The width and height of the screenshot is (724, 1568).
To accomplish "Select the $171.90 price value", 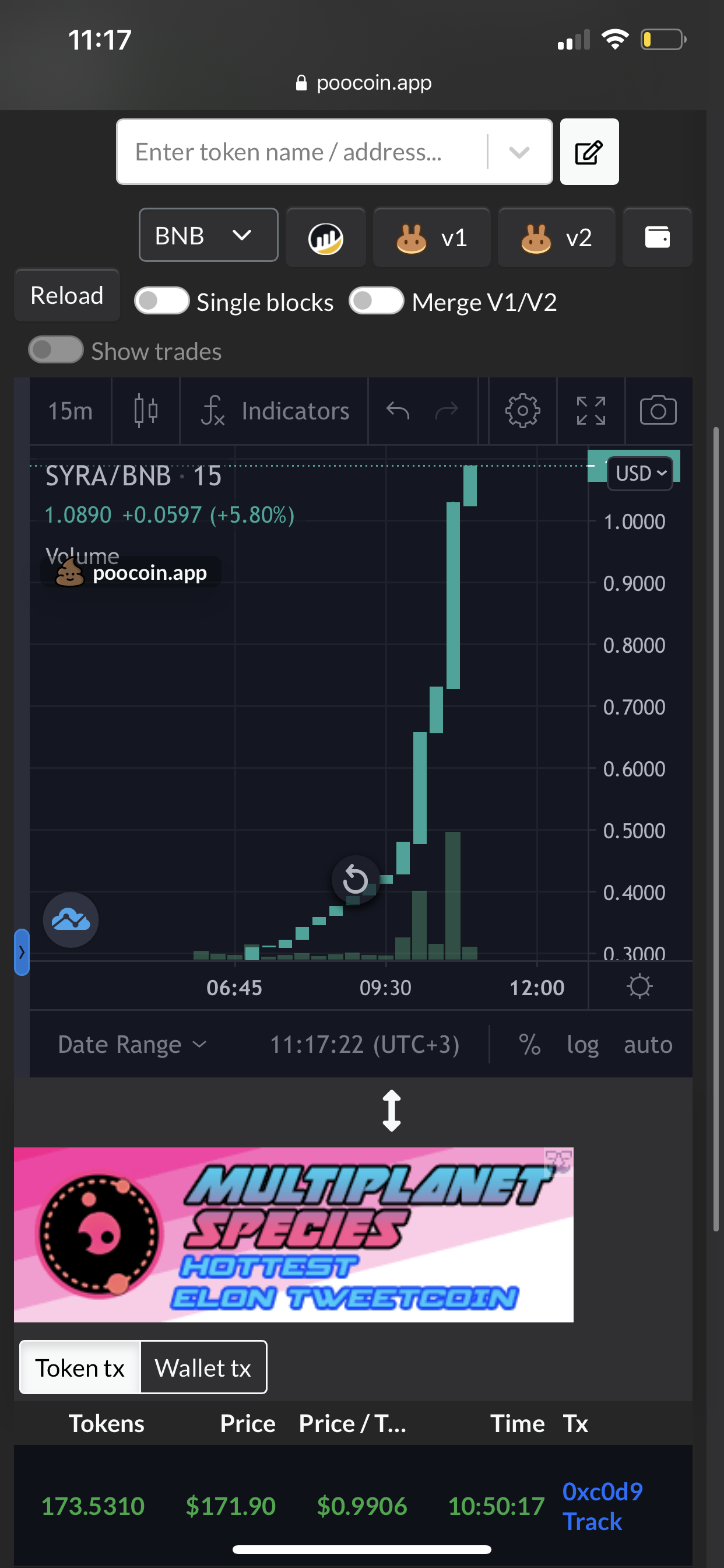I will 231,1506.
